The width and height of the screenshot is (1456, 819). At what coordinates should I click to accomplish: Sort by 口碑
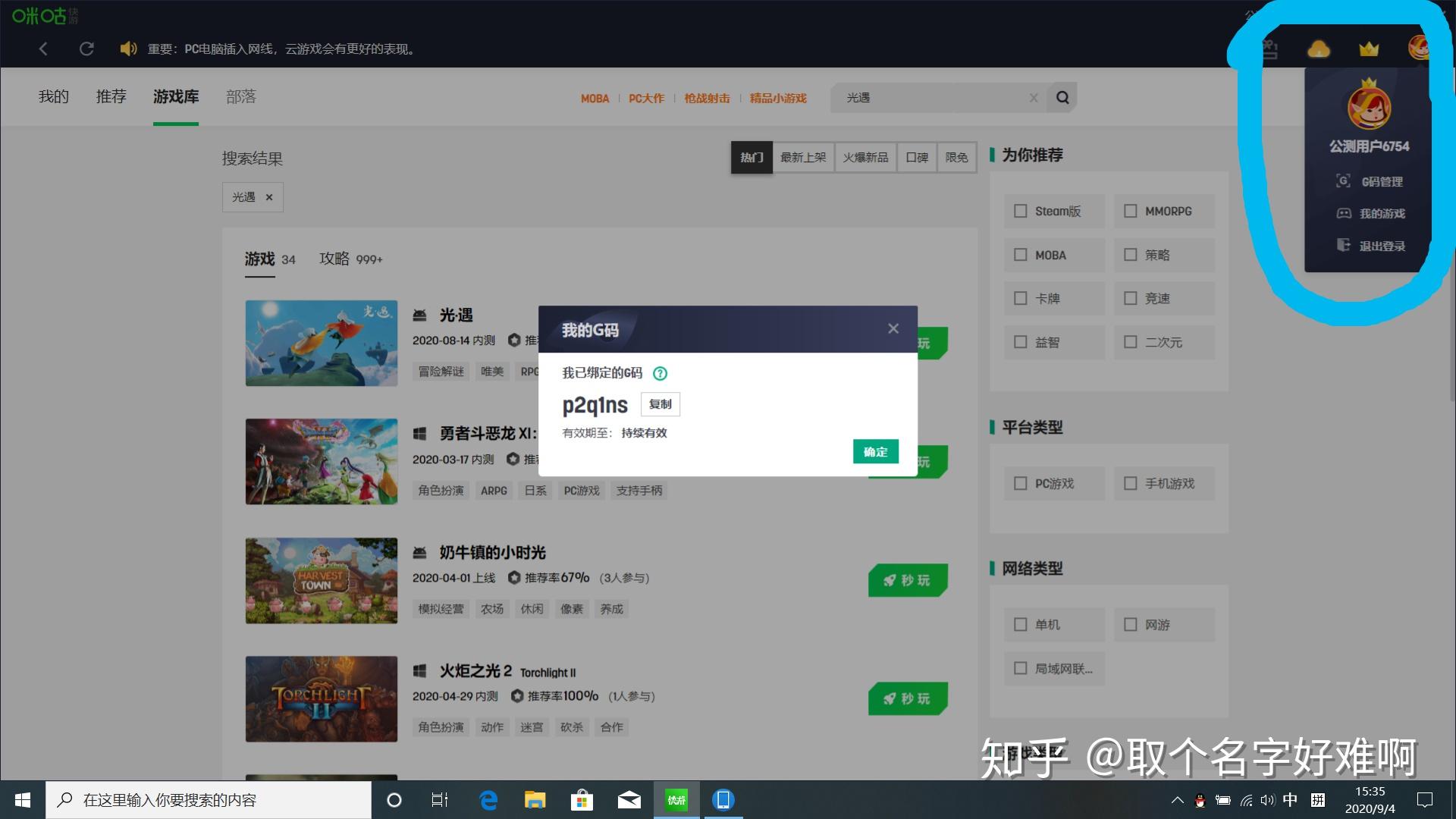917,158
